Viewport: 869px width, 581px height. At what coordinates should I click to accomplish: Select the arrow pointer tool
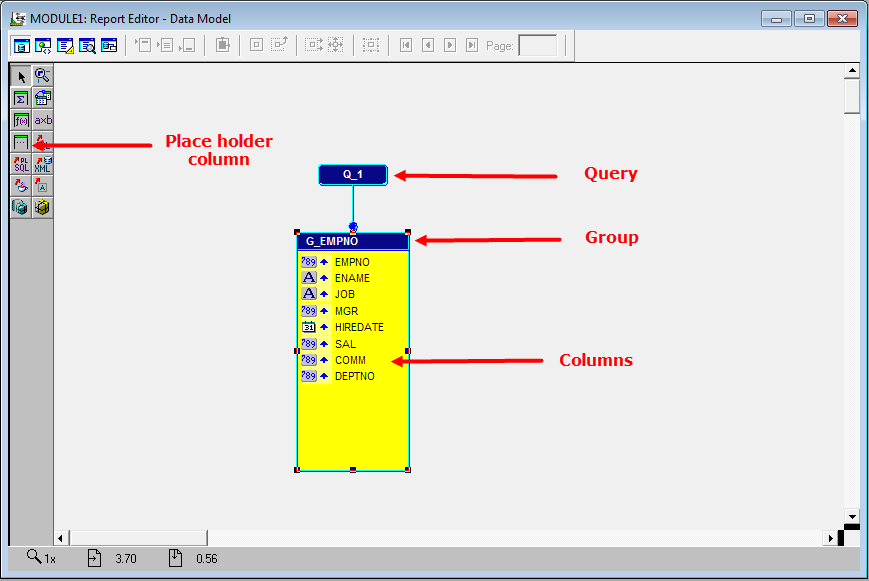point(21,76)
